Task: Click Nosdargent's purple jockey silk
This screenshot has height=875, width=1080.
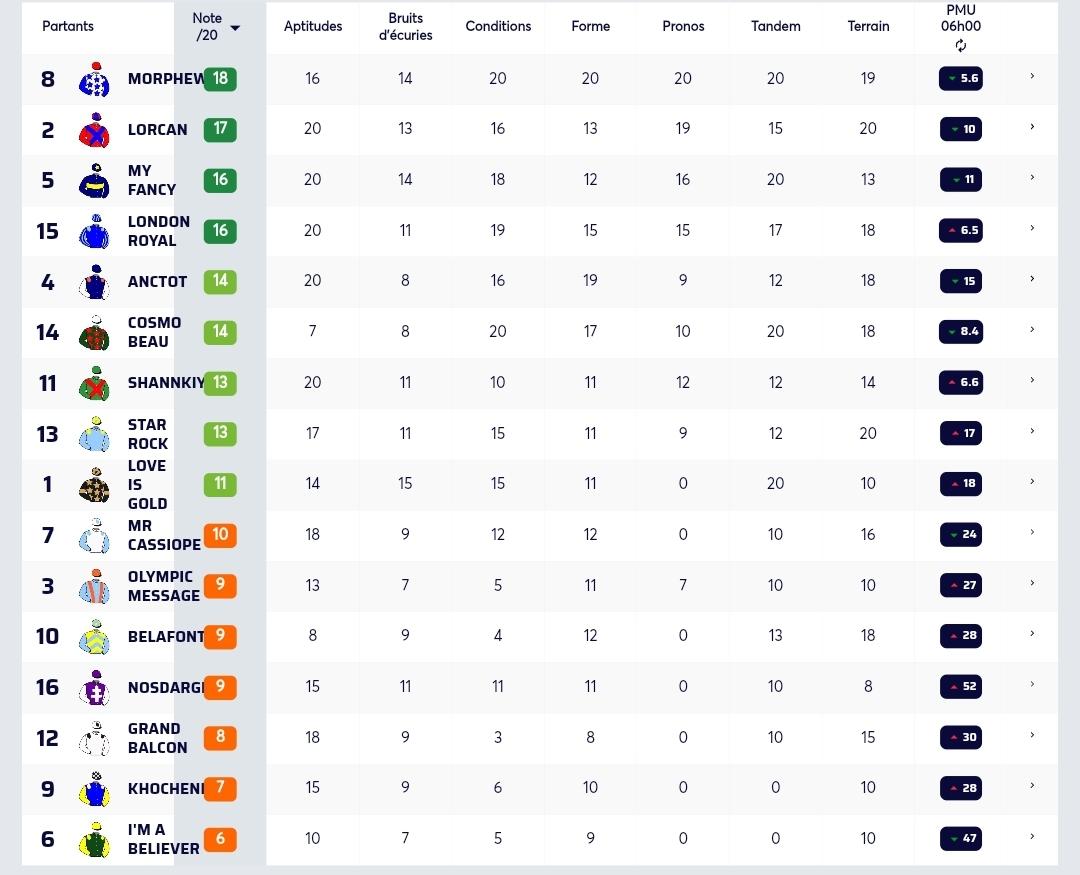Action: (94, 688)
